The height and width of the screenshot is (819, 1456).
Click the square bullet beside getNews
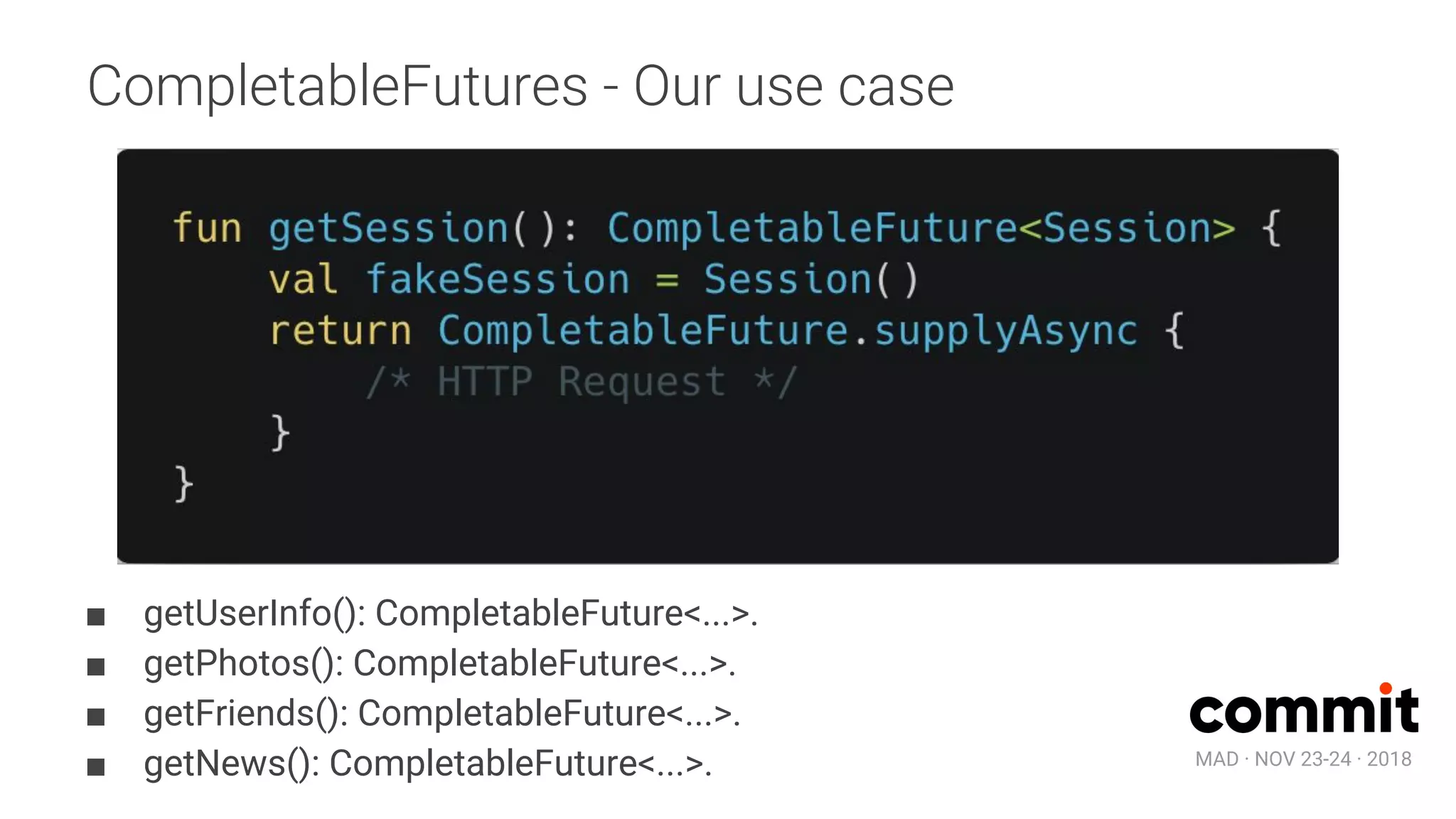click(96, 767)
